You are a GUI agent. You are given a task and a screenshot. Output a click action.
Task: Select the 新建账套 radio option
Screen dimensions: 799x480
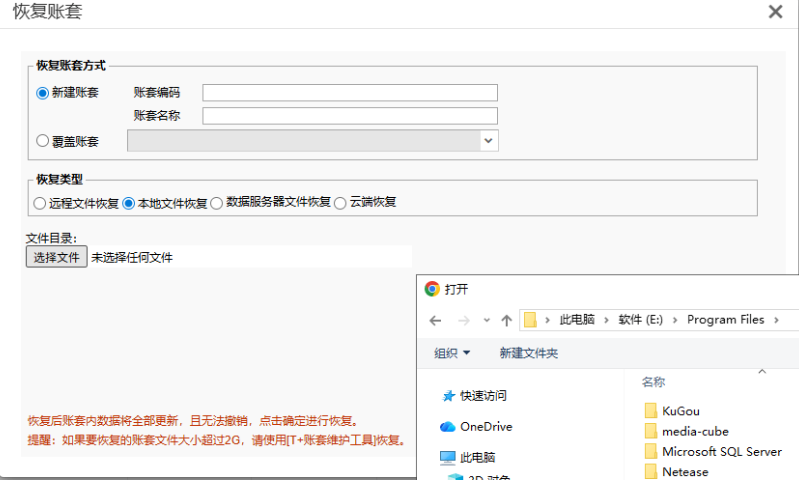[x=42, y=93]
